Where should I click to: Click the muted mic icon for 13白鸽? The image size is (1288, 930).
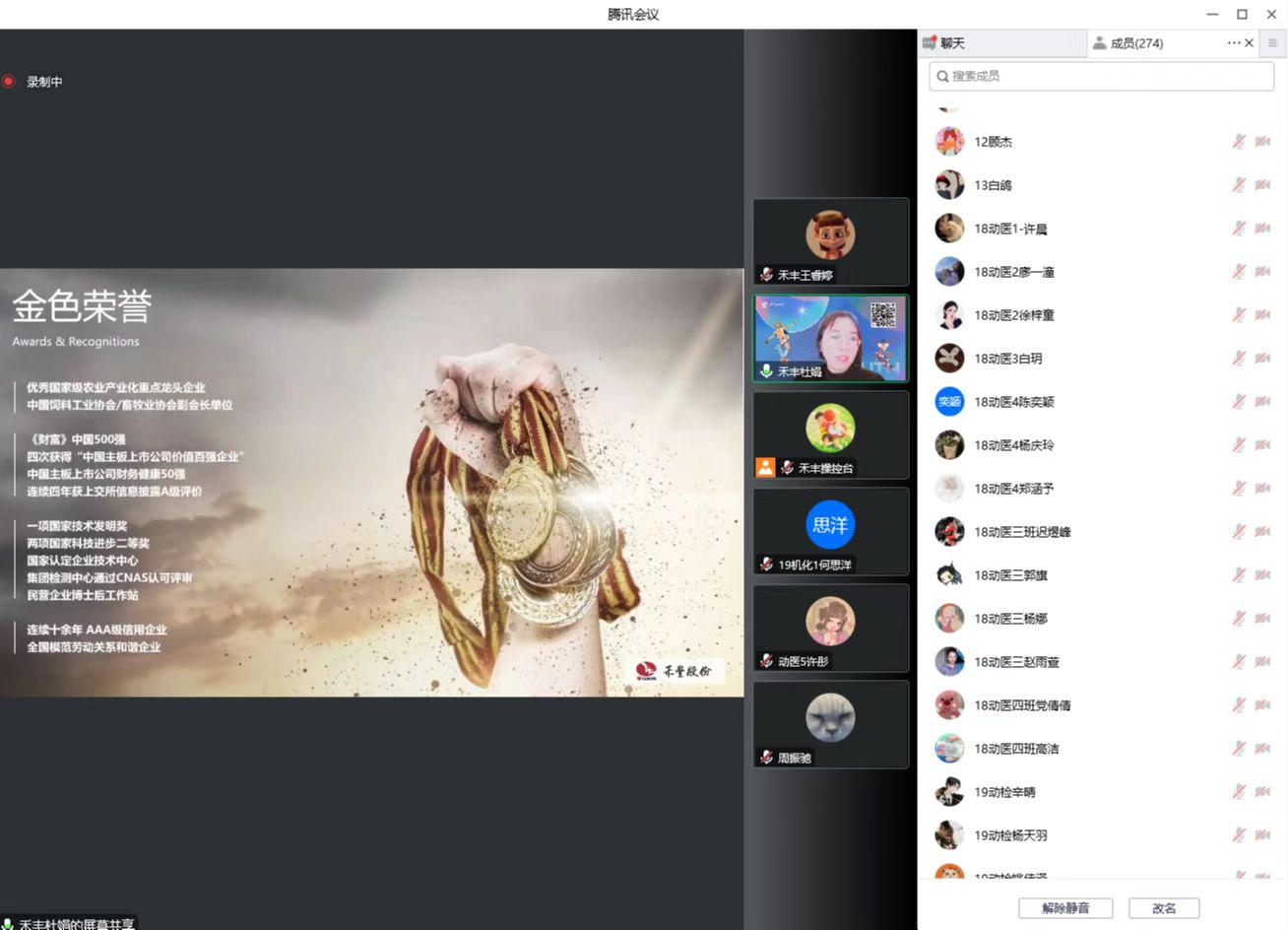(1239, 185)
